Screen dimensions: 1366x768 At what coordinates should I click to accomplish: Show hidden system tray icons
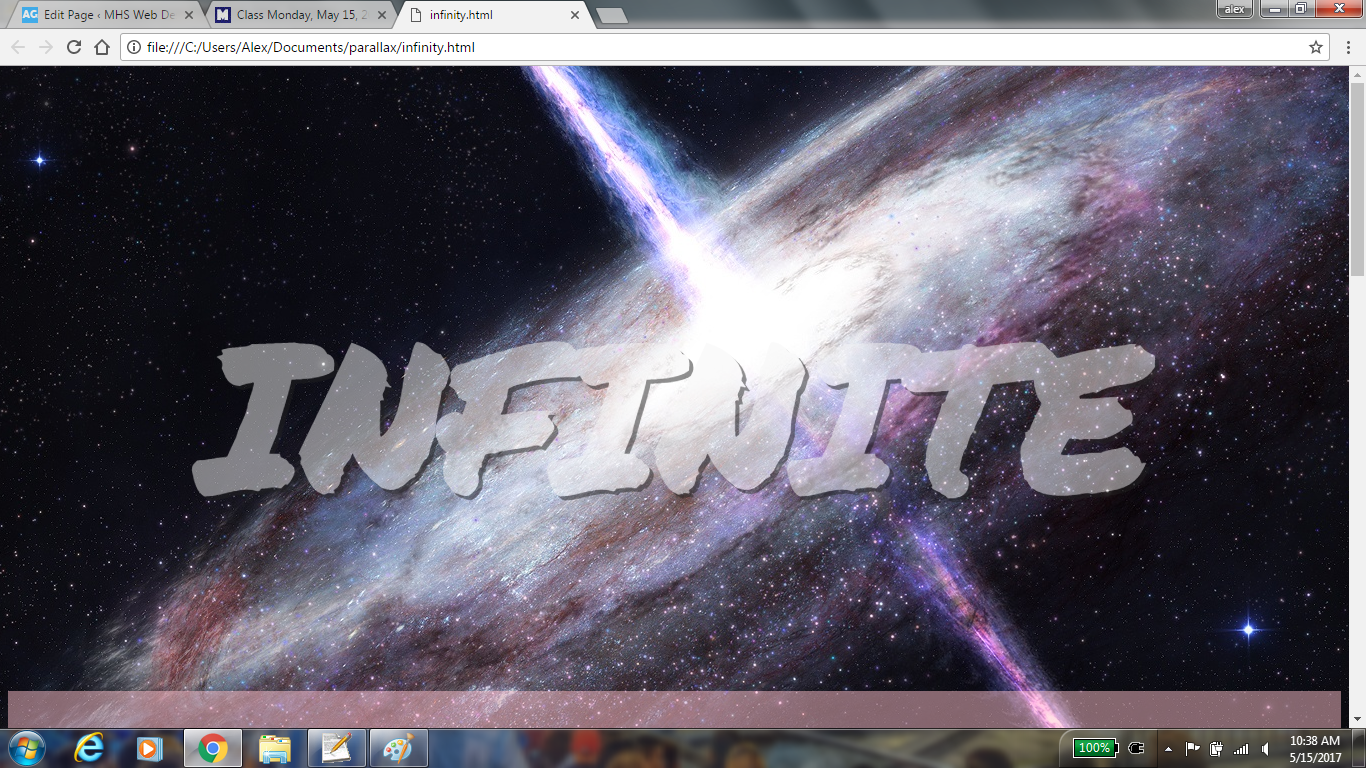coord(1168,748)
